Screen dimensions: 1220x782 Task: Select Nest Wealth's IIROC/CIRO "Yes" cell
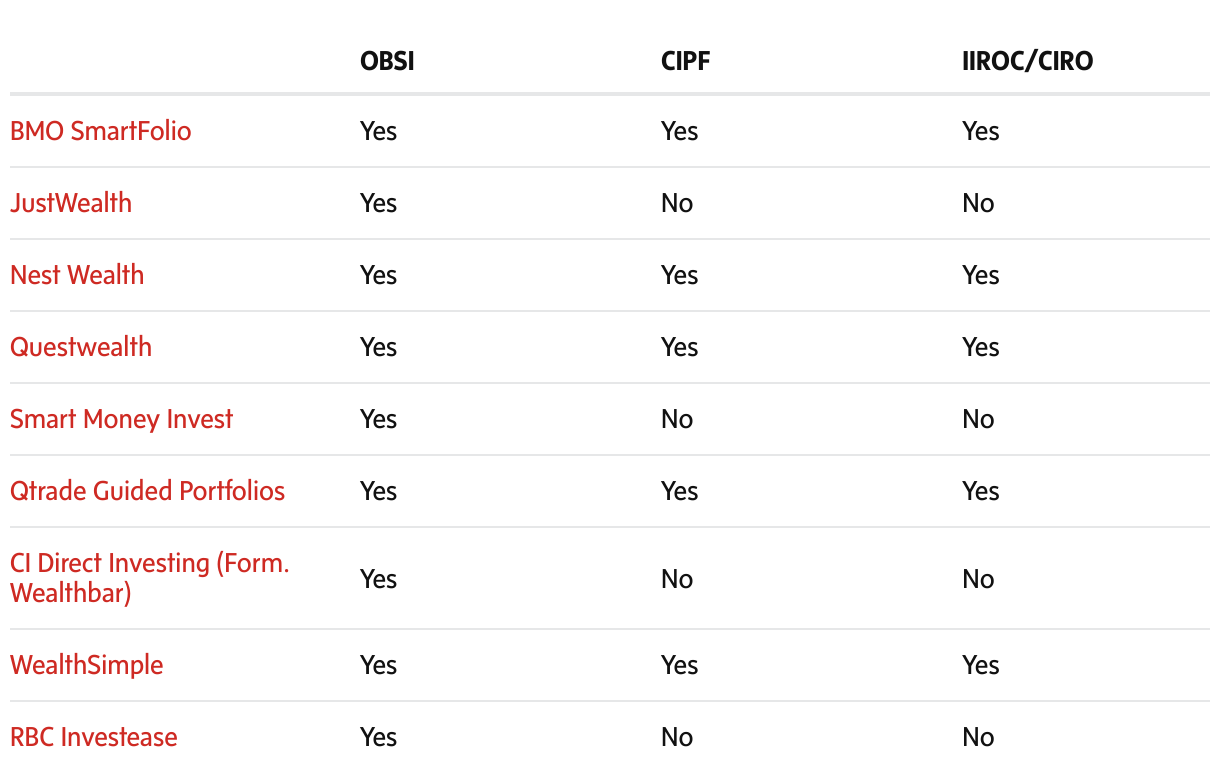[981, 275]
